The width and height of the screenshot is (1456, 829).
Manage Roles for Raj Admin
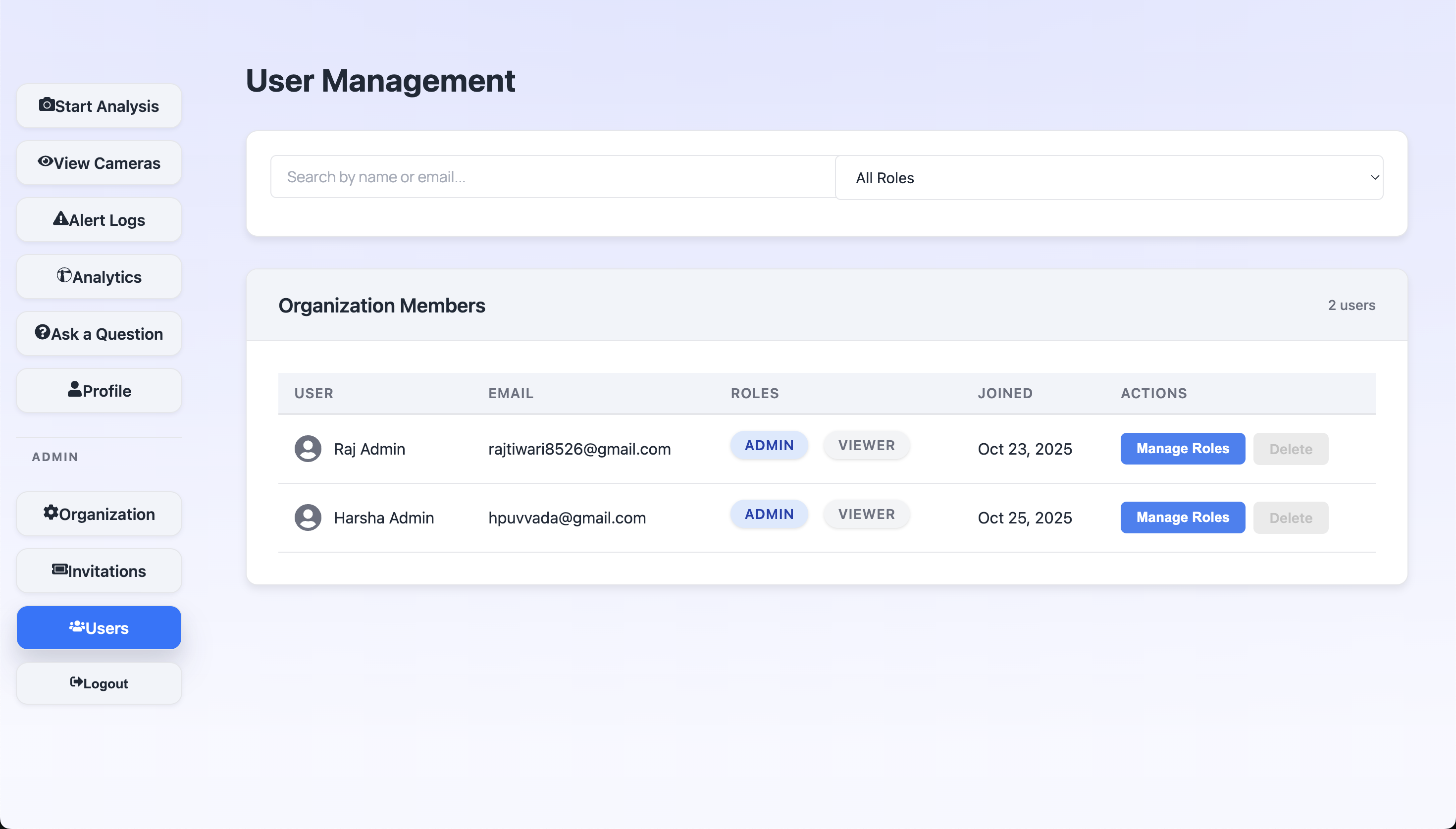pos(1182,449)
